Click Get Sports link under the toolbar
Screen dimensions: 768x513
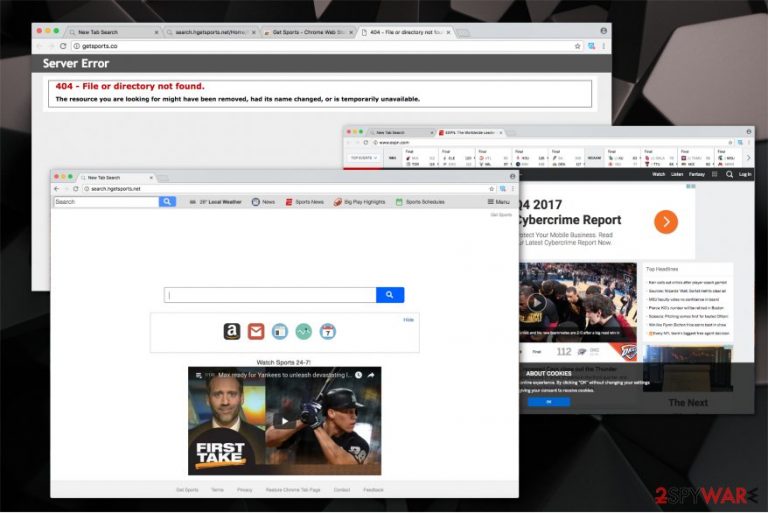pyautogui.click(x=501, y=215)
